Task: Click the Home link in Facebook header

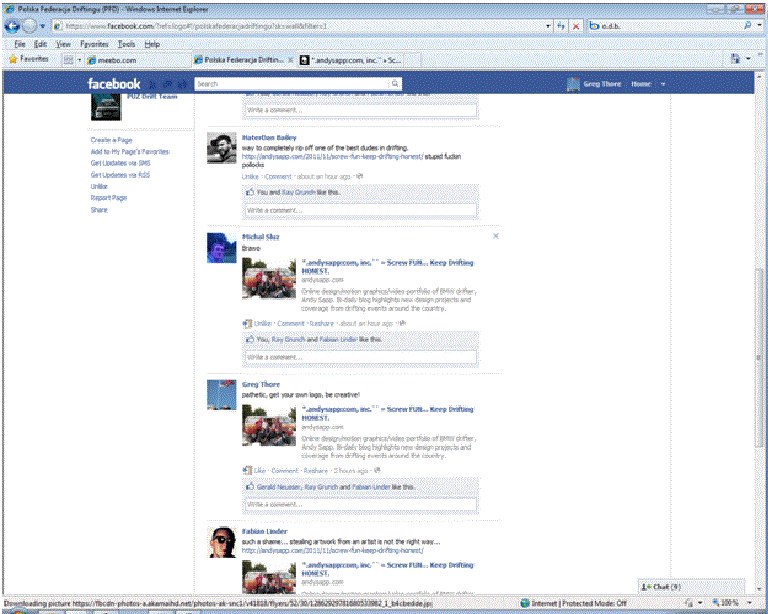Action: [641, 84]
